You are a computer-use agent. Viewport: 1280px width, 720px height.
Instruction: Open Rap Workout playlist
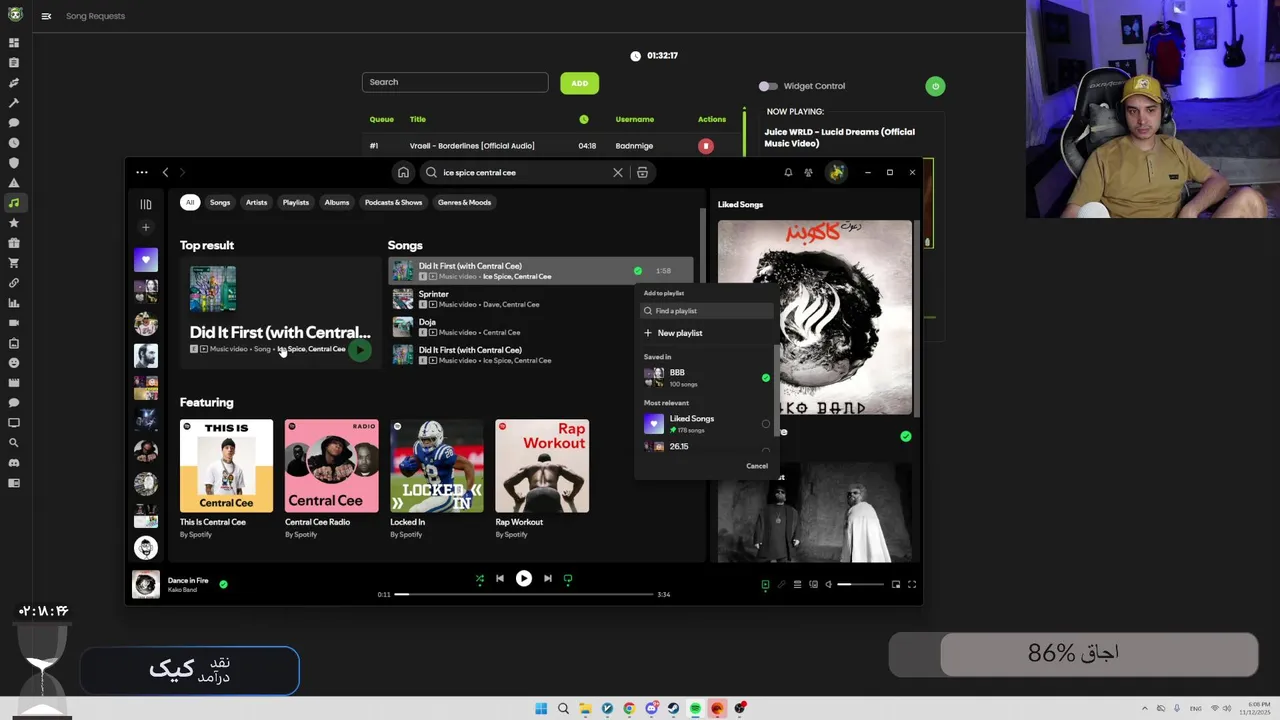point(542,479)
